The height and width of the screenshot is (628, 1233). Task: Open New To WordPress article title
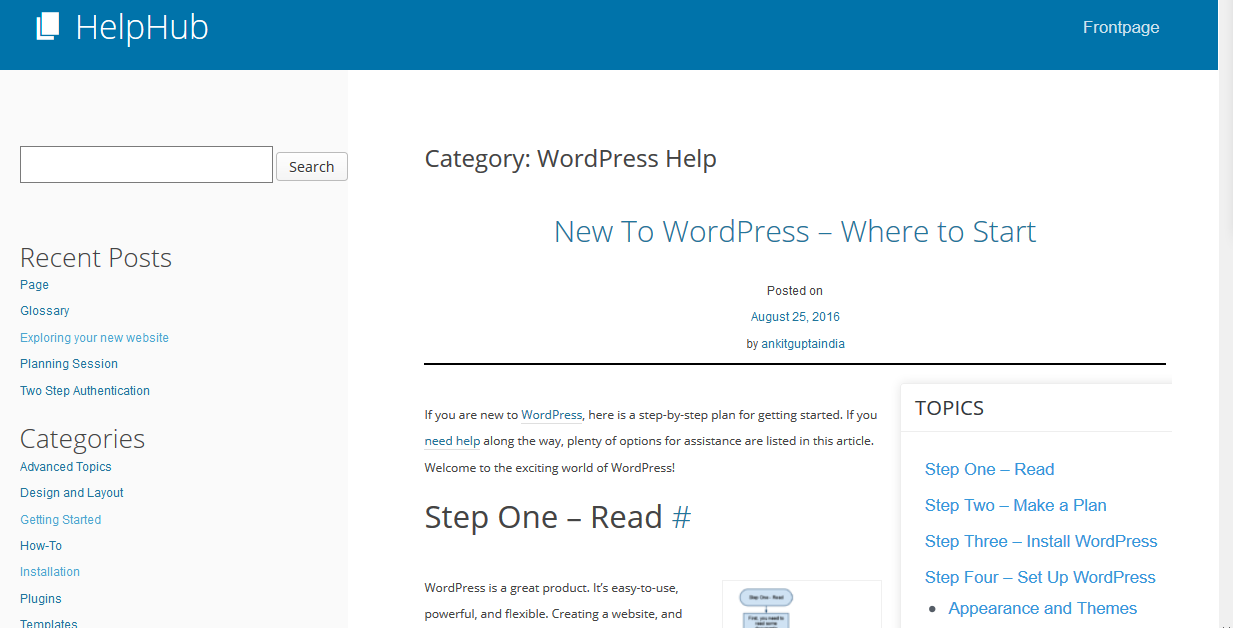click(x=794, y=232)
